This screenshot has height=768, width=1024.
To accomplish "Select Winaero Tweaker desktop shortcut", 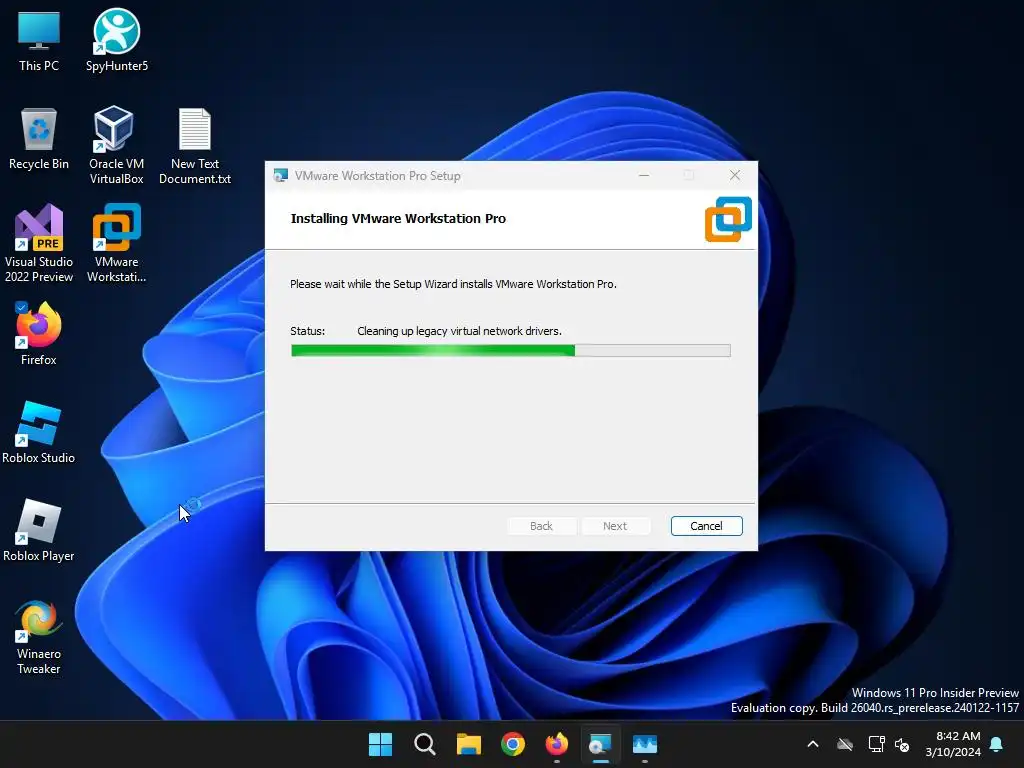I will (x=39, y=637).
